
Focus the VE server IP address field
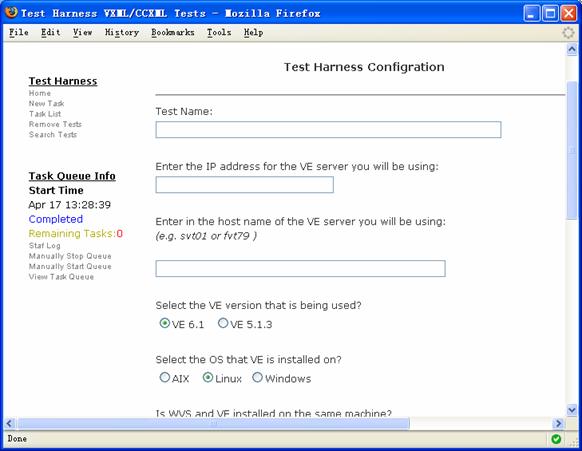[x=245, y=184]
